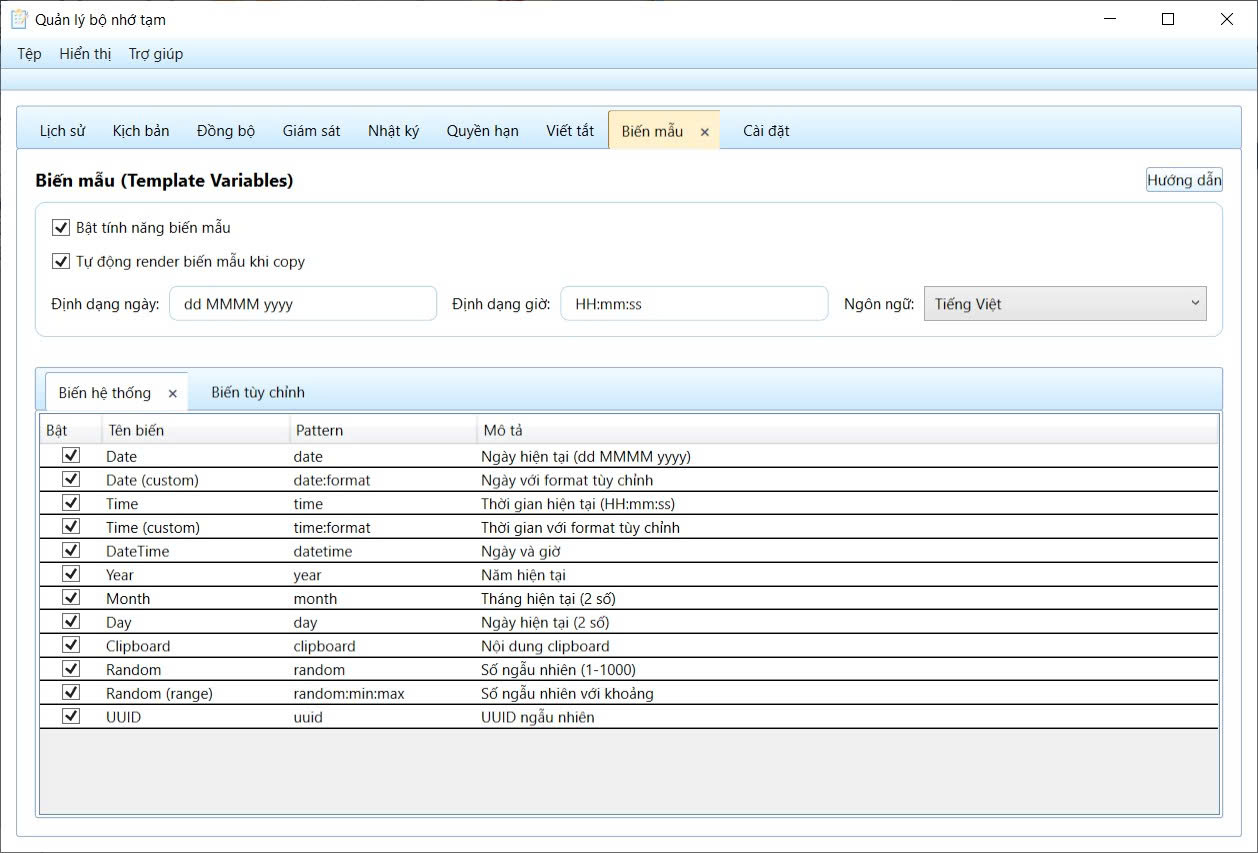Viewport: 1258px width, 853px height.
Task: Switch to the Cài đặt tab
Action: 766,131
